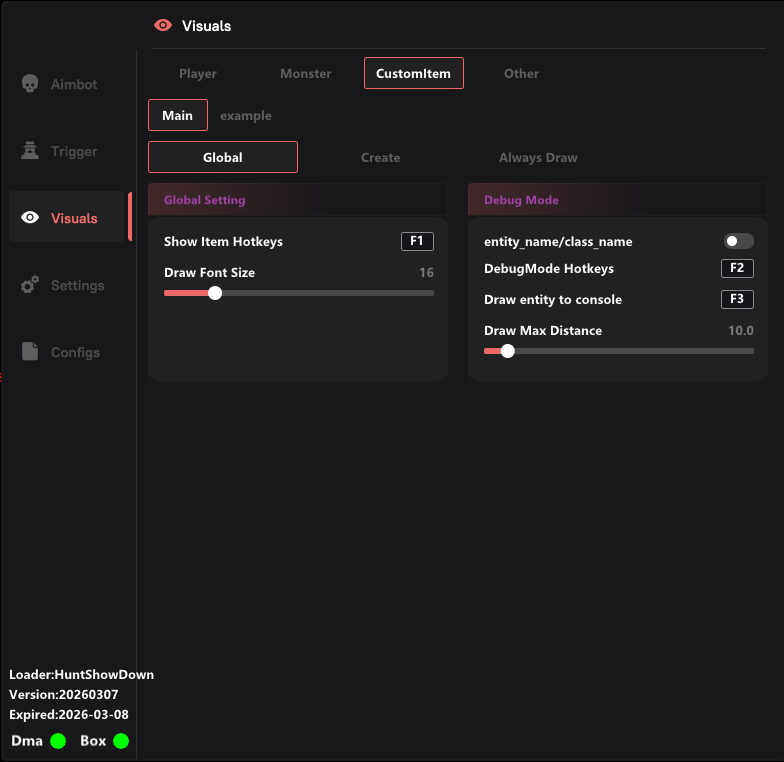The width and height of the screenshot is (784, 762).
Task: Click the Aimbot skull icon in sidebar
Action: (x=30, y=84)
